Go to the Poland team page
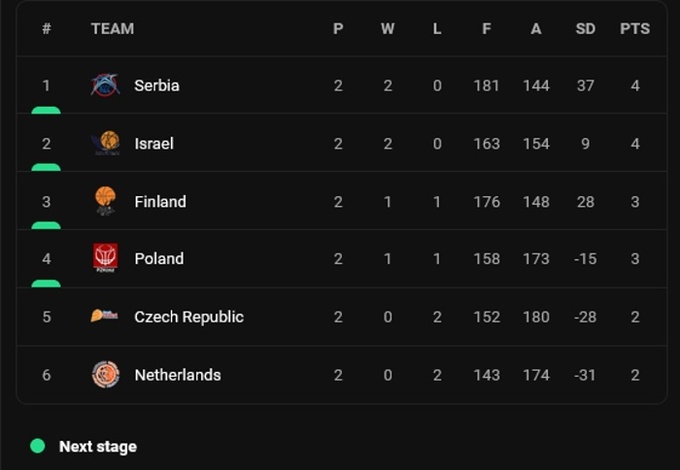 (x=159, y=259)
